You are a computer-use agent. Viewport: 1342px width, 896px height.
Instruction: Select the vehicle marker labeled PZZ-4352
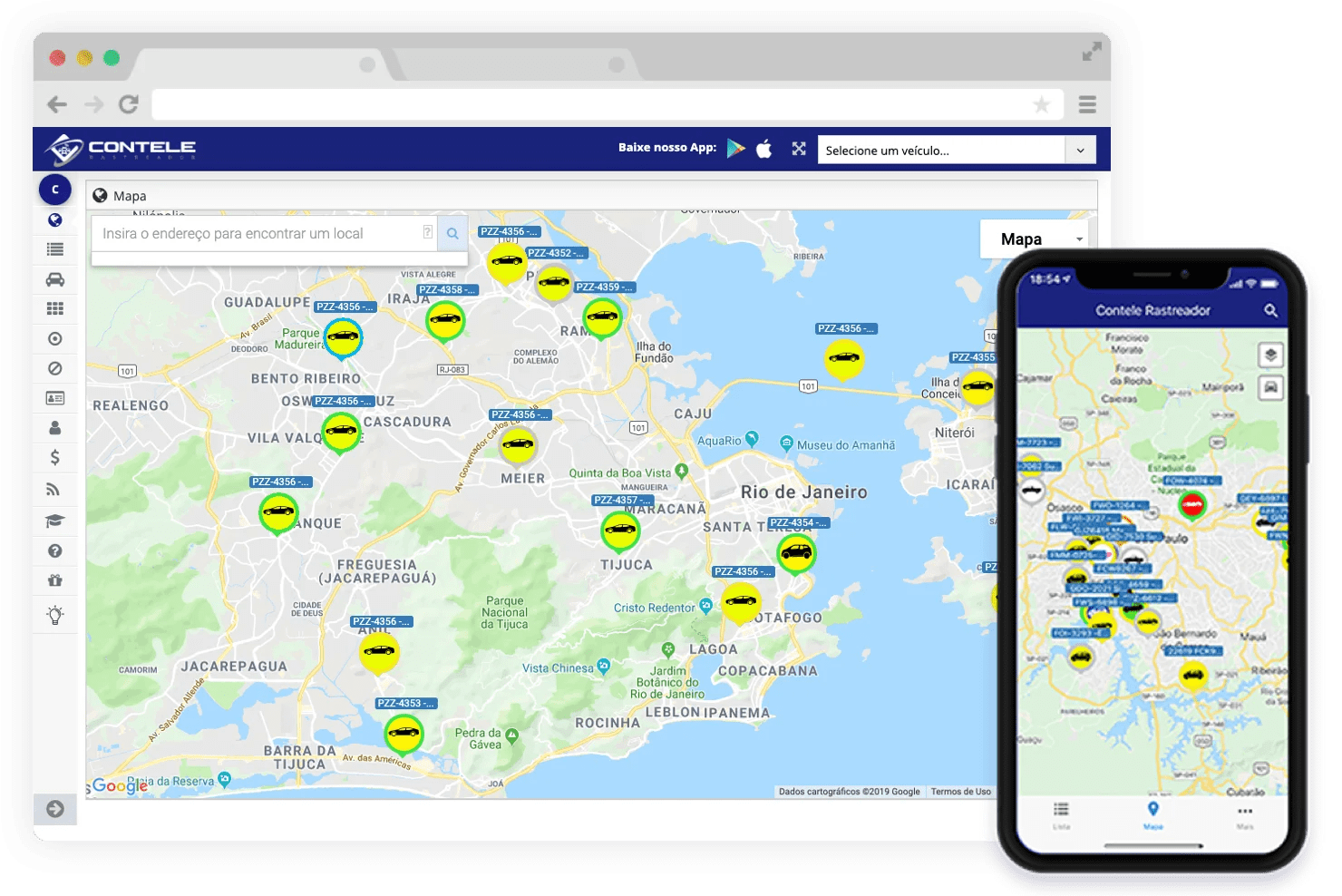554,283
